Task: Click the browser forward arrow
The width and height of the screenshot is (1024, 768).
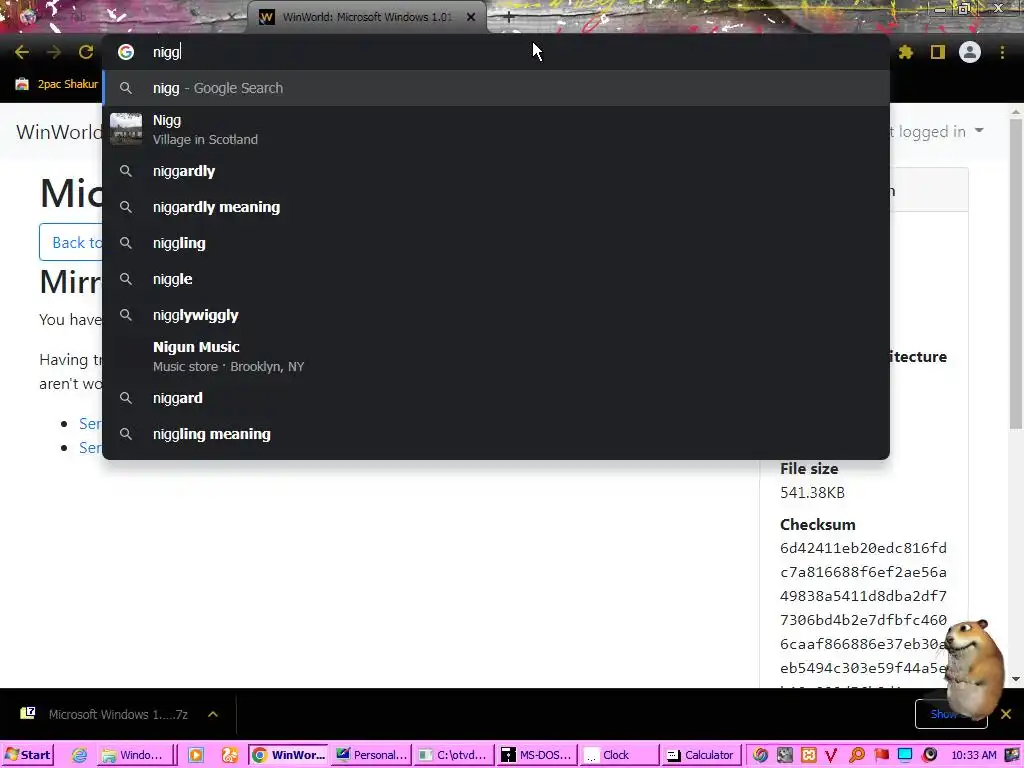Action: (x=54, y=52)
